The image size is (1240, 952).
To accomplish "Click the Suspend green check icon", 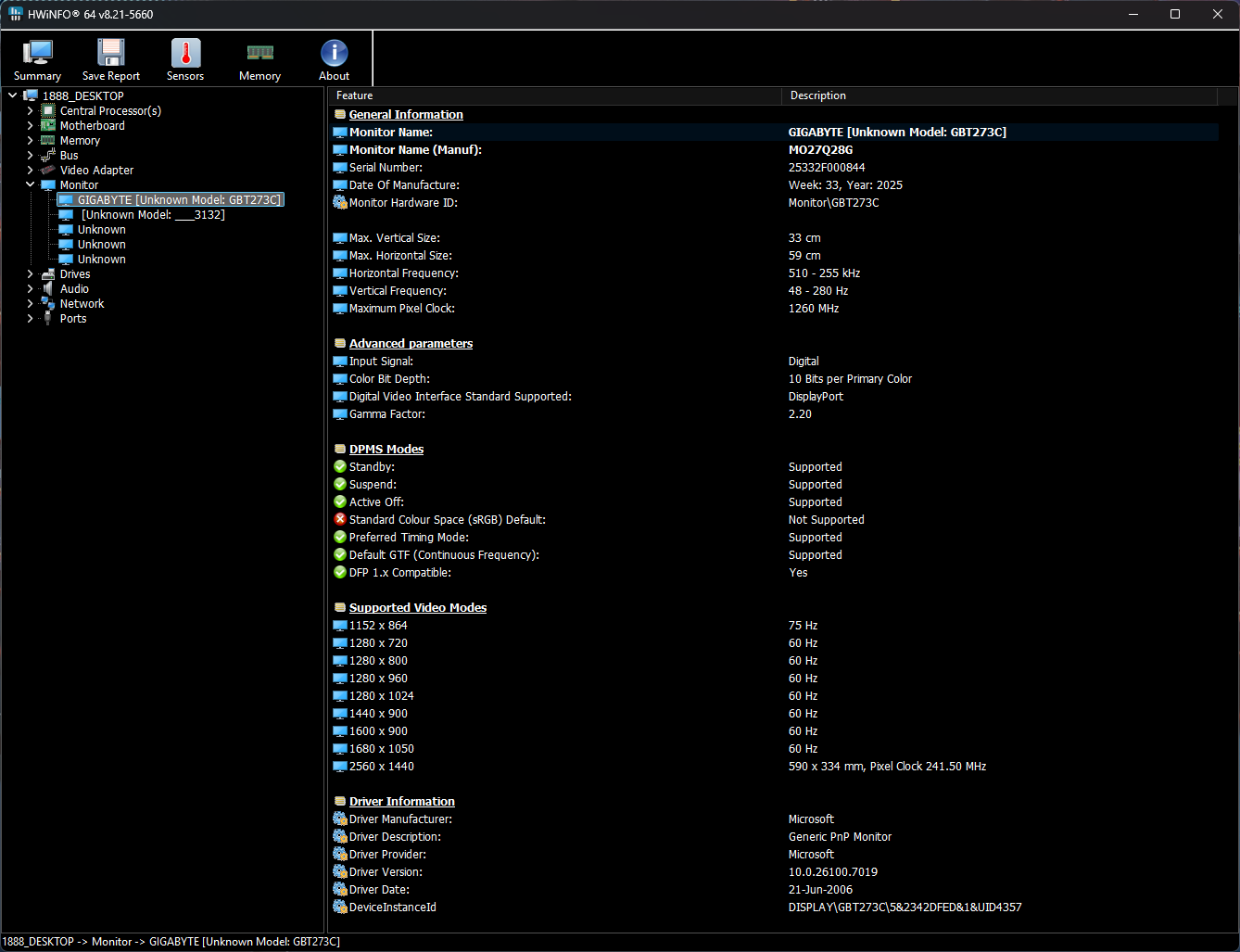I will [340, 484].
